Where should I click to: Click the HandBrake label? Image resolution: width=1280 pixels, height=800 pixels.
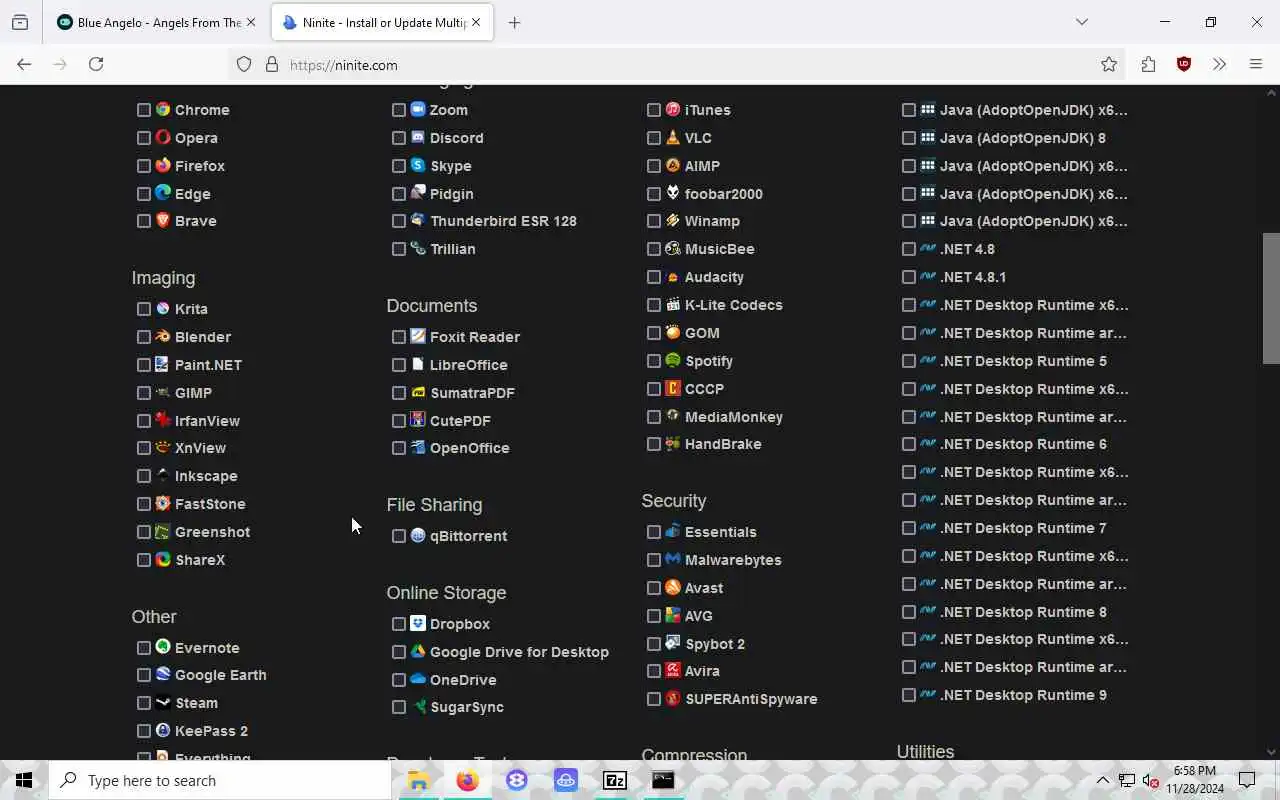click(723, 444)
